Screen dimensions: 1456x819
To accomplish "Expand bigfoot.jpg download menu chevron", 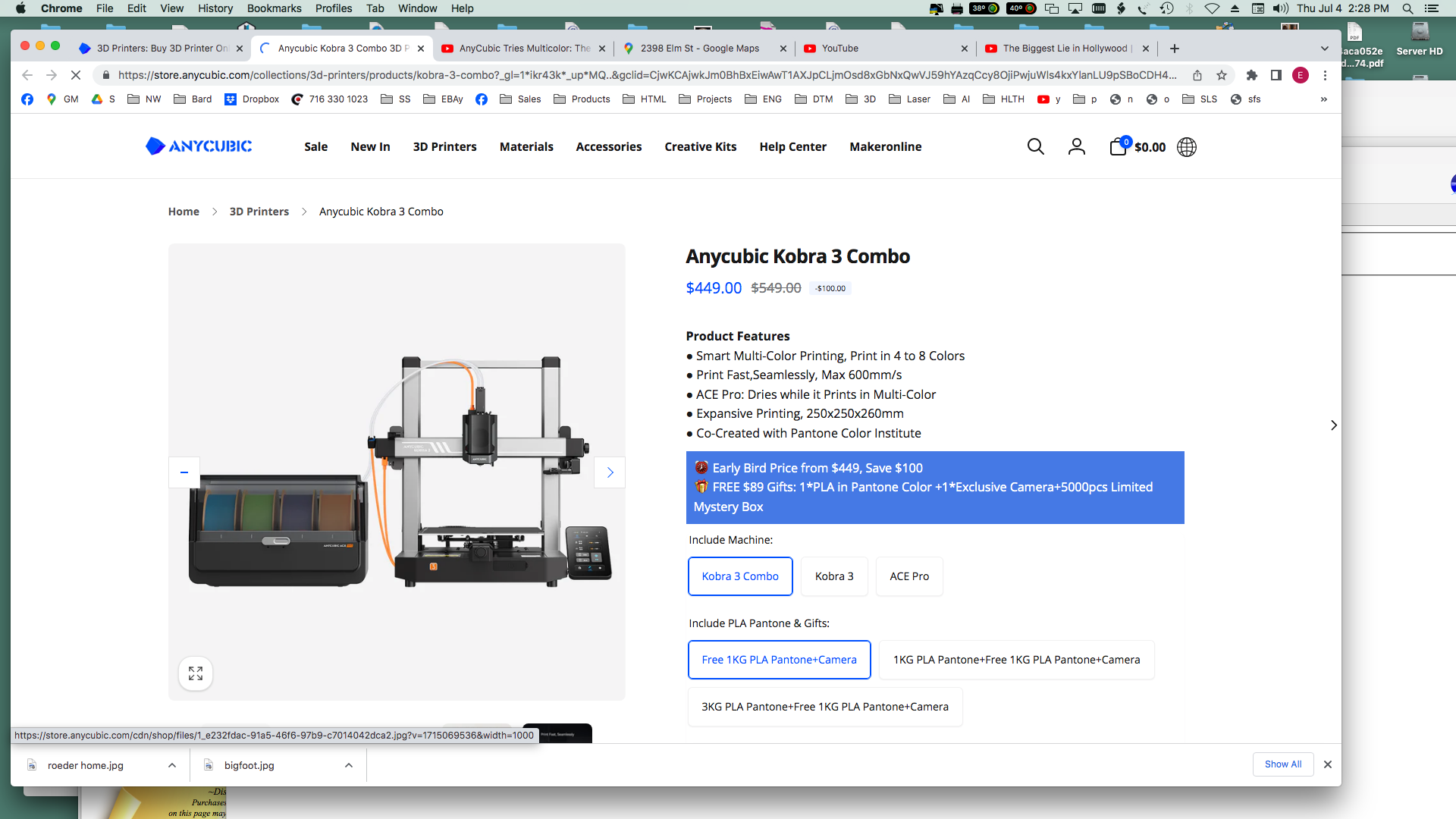I will [349, 765].
